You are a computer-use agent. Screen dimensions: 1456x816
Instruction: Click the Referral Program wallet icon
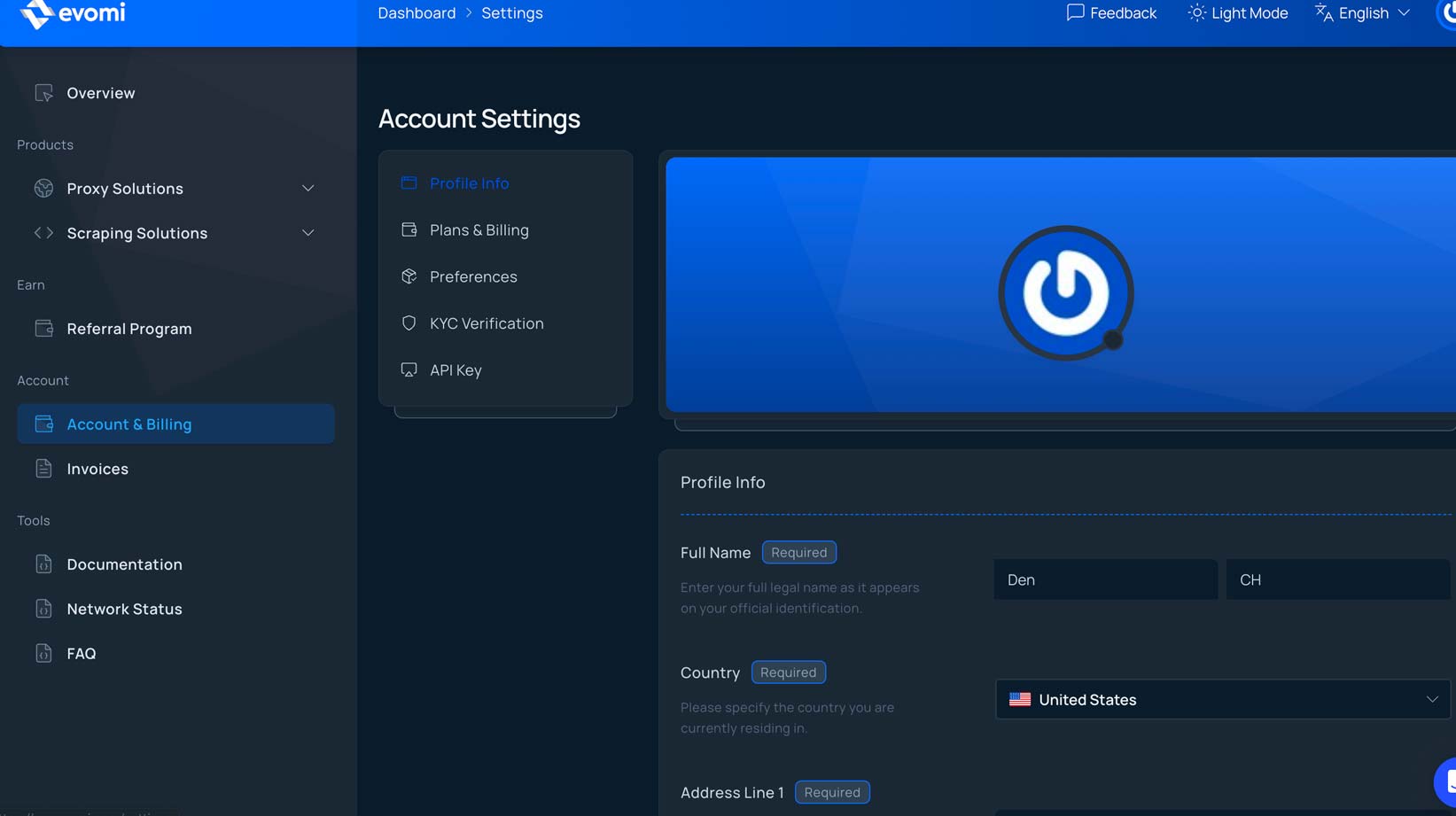[x=43, y=329]
